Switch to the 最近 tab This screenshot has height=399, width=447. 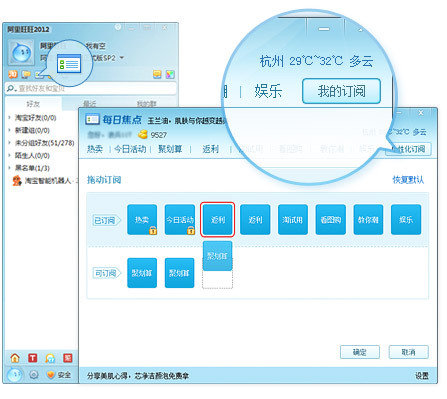[89, 104]
